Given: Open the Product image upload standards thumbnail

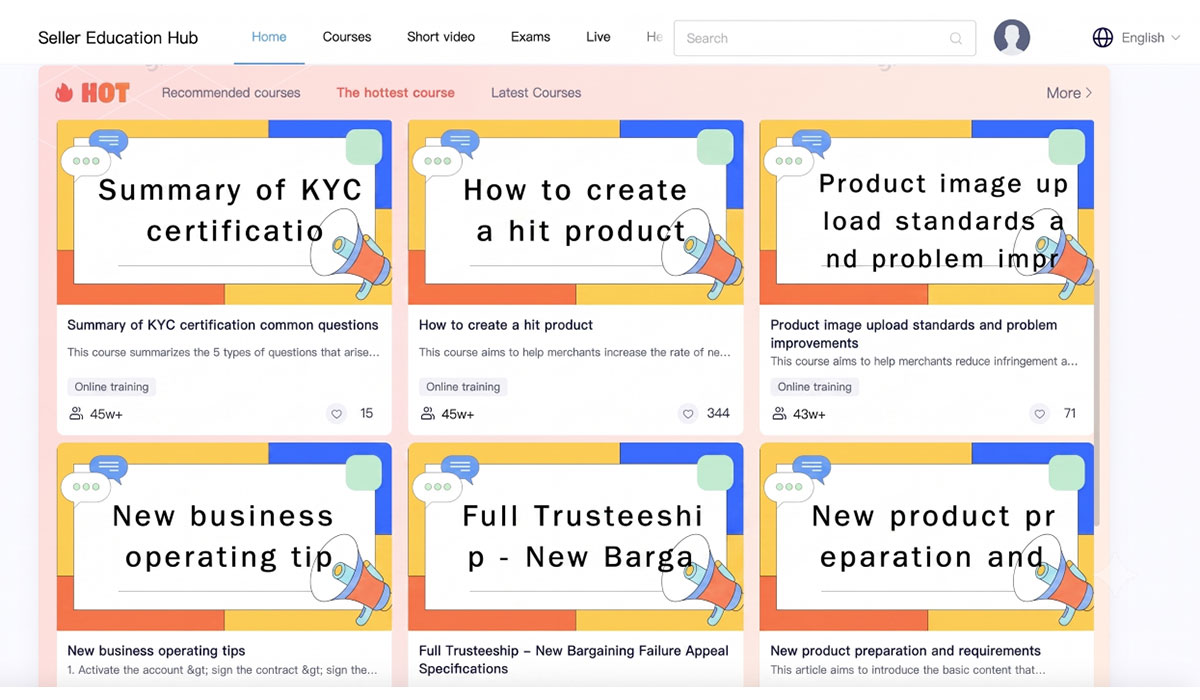Looking at the screenshot, I should tap(927, 212).
